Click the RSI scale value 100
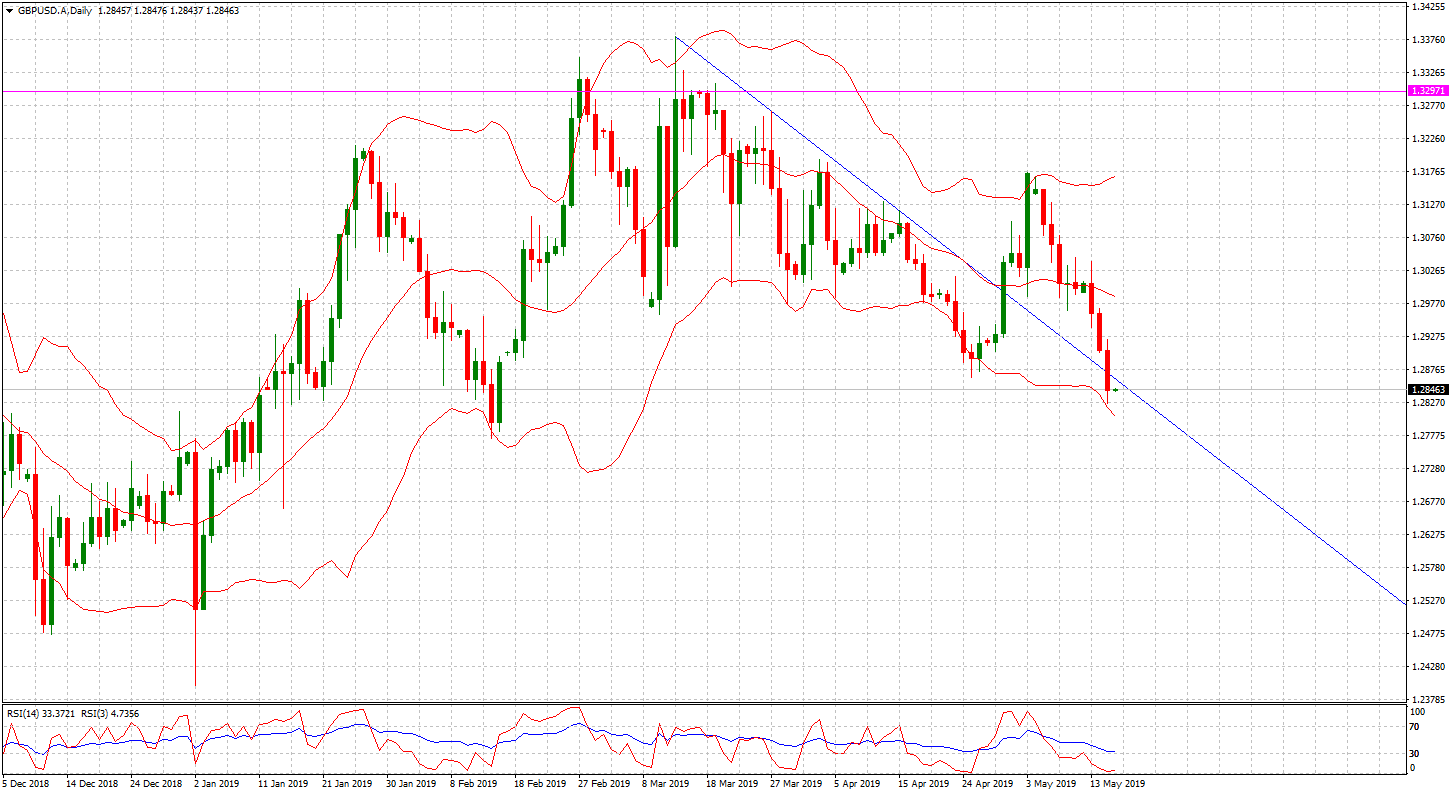The height and width of the screenshot is (795, 1449). pyautogui.click(x=1417, y=712)
